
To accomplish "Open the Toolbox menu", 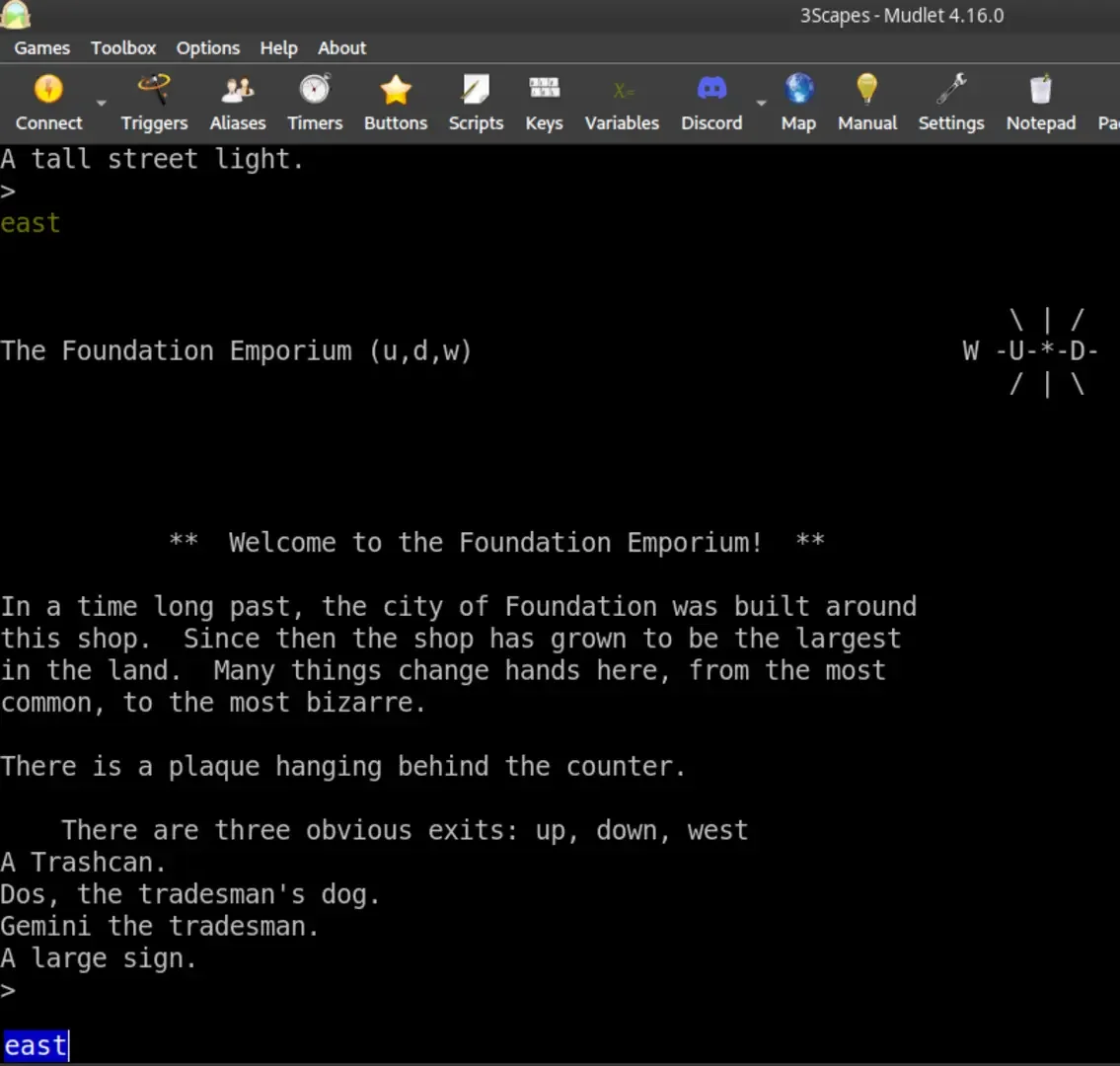I will pos(123,47).
